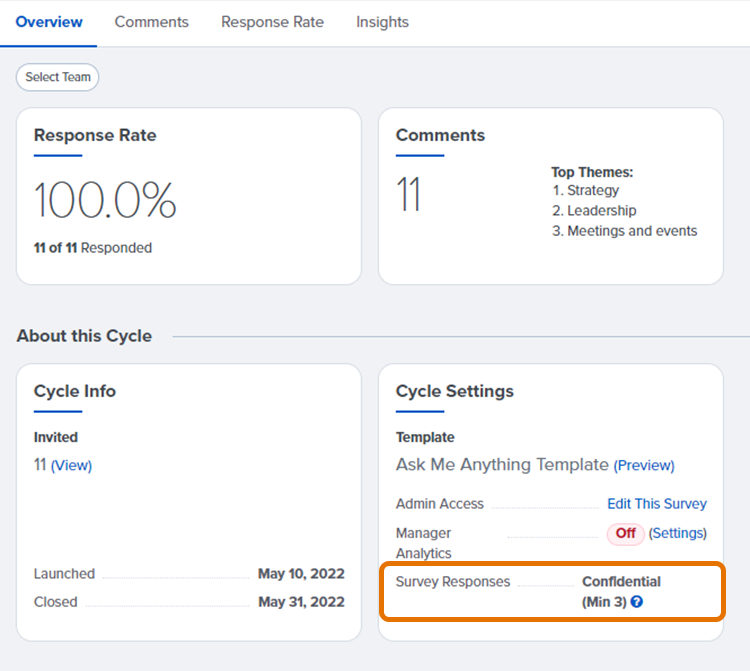Select the Strategy top theme
This screenshot has height=671, width=750.
(x=592, y=190)
